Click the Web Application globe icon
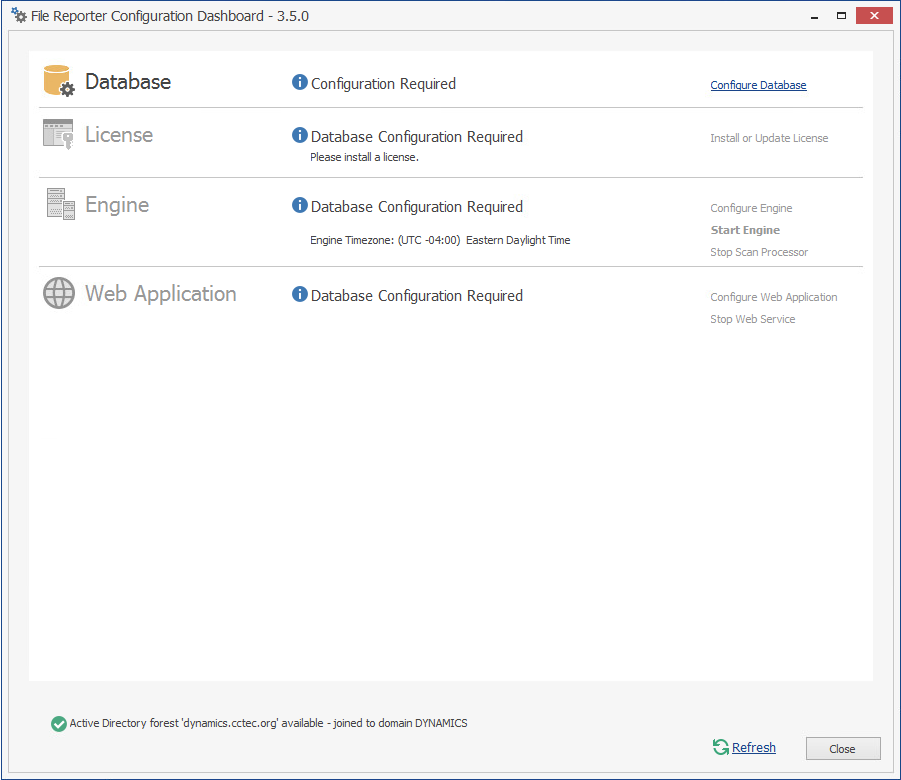This screenshot has width=901, height=780. pos(59,293)
